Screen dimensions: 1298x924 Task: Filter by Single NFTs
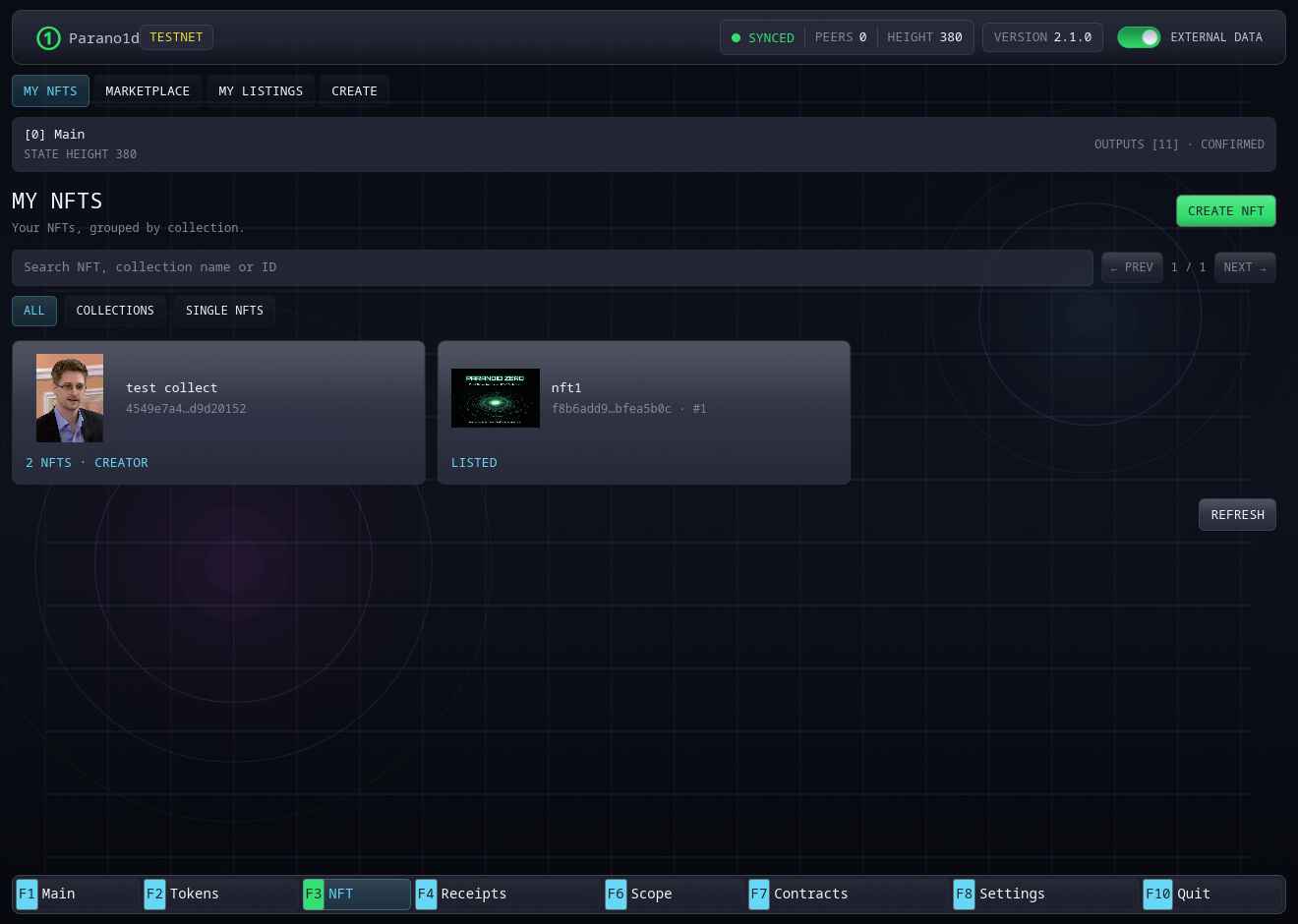(224, 311)
